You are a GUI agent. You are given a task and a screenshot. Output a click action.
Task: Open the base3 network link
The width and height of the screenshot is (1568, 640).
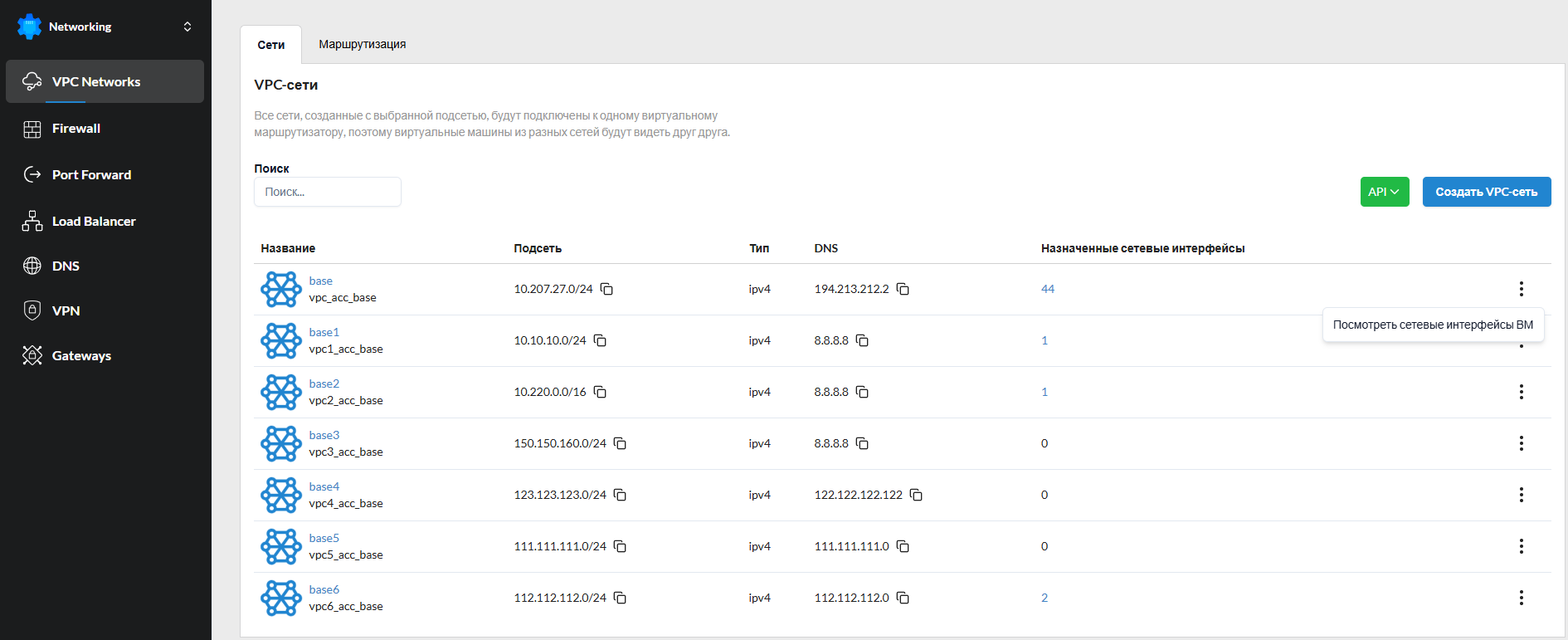coord(324,435)
